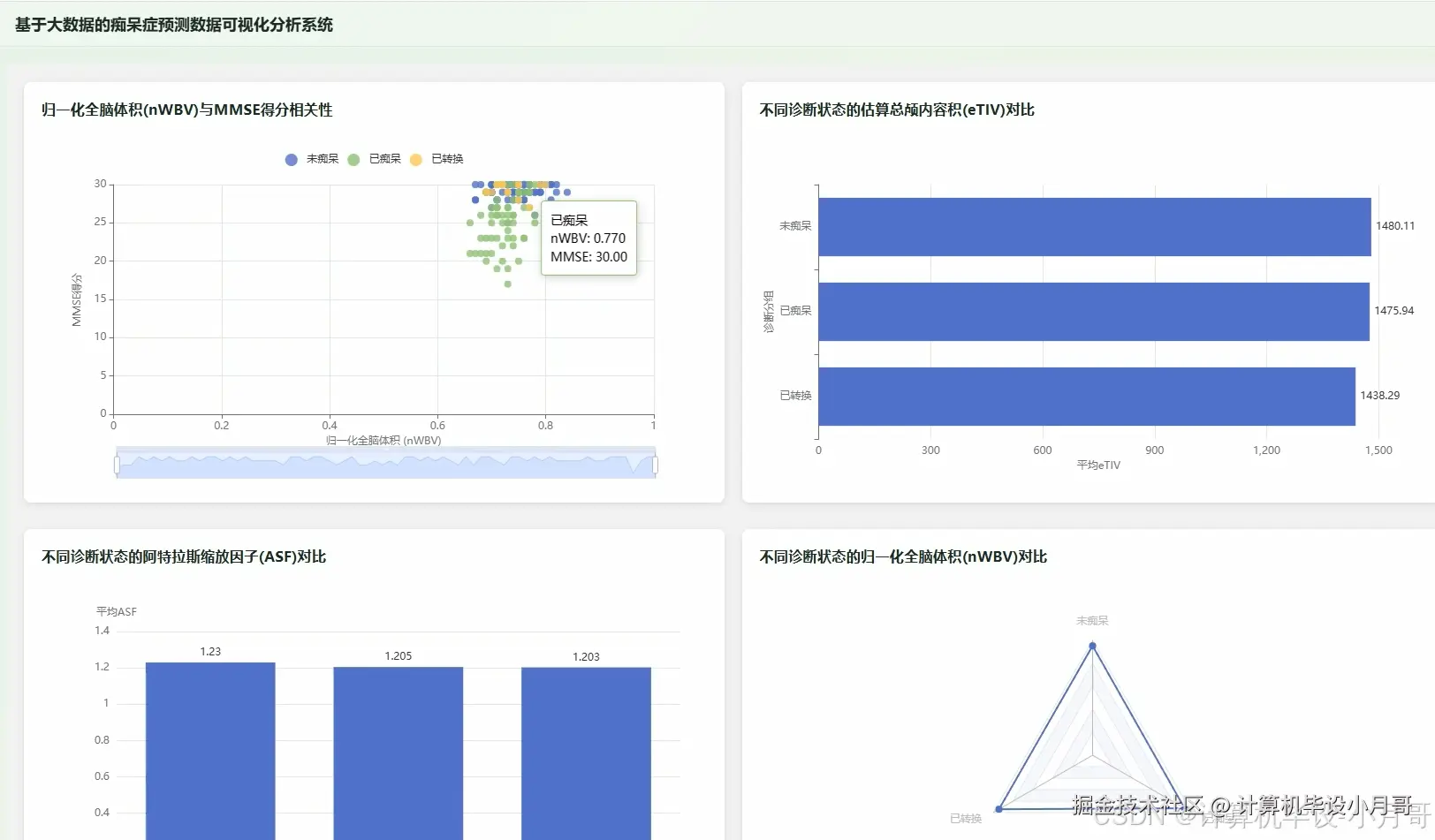
Task: Click the 未痴呆 eTIV bar 1480.11
Action: tap(1095, 227)
